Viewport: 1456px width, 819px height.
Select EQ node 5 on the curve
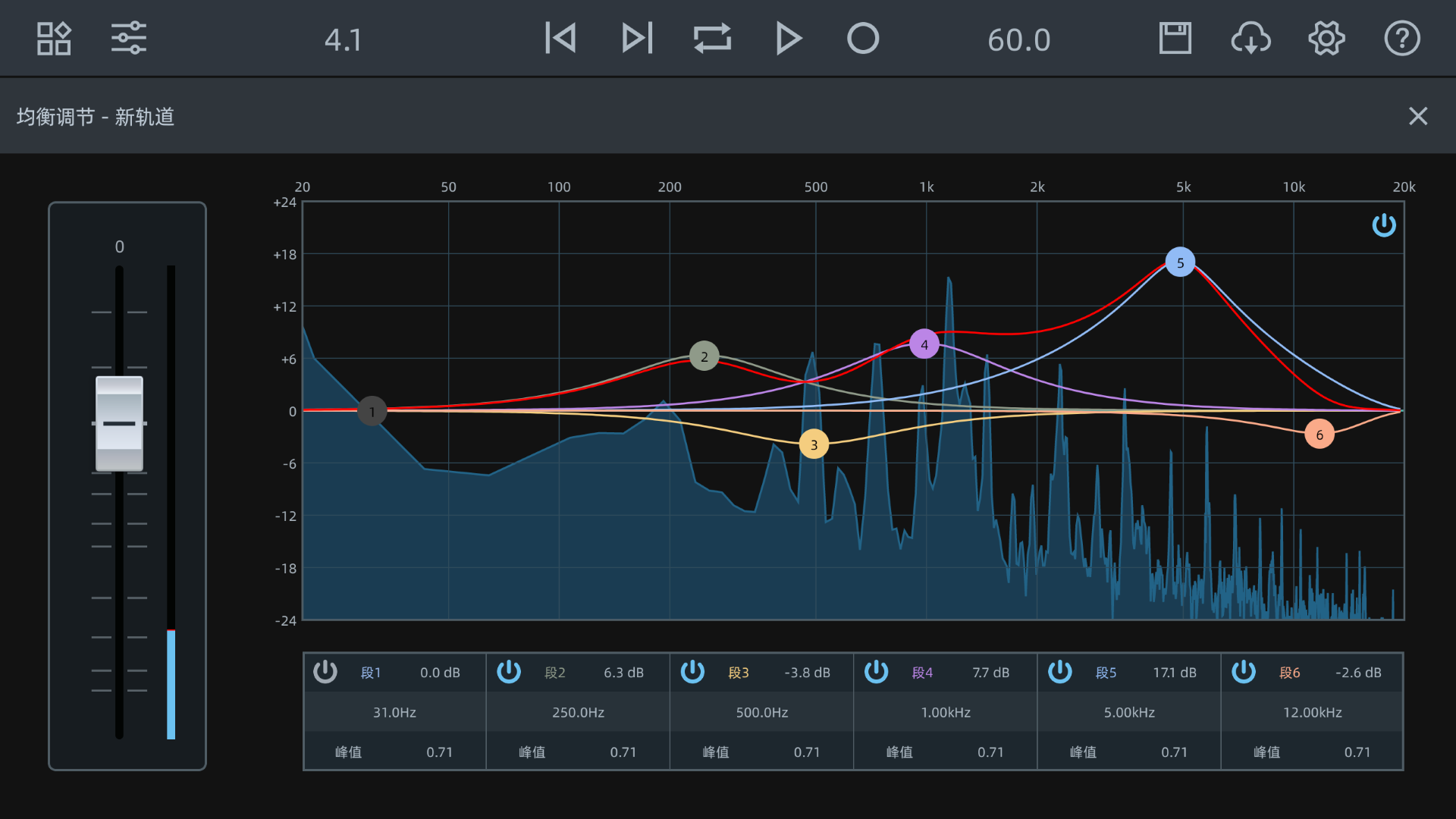pyautogui.click(x=1180, y=262)
